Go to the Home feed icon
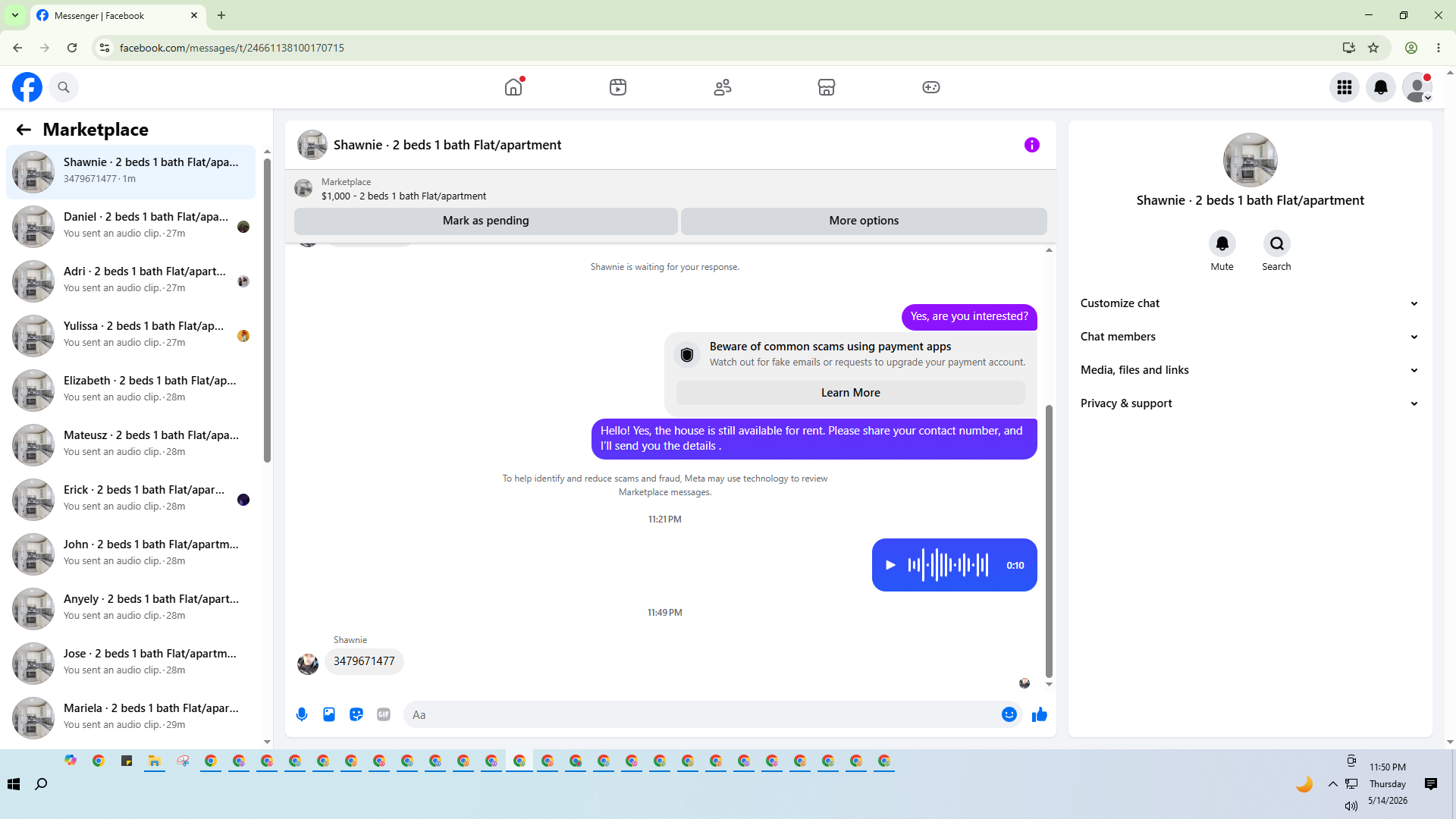1456x819 pixels. [x=513, y=87]
